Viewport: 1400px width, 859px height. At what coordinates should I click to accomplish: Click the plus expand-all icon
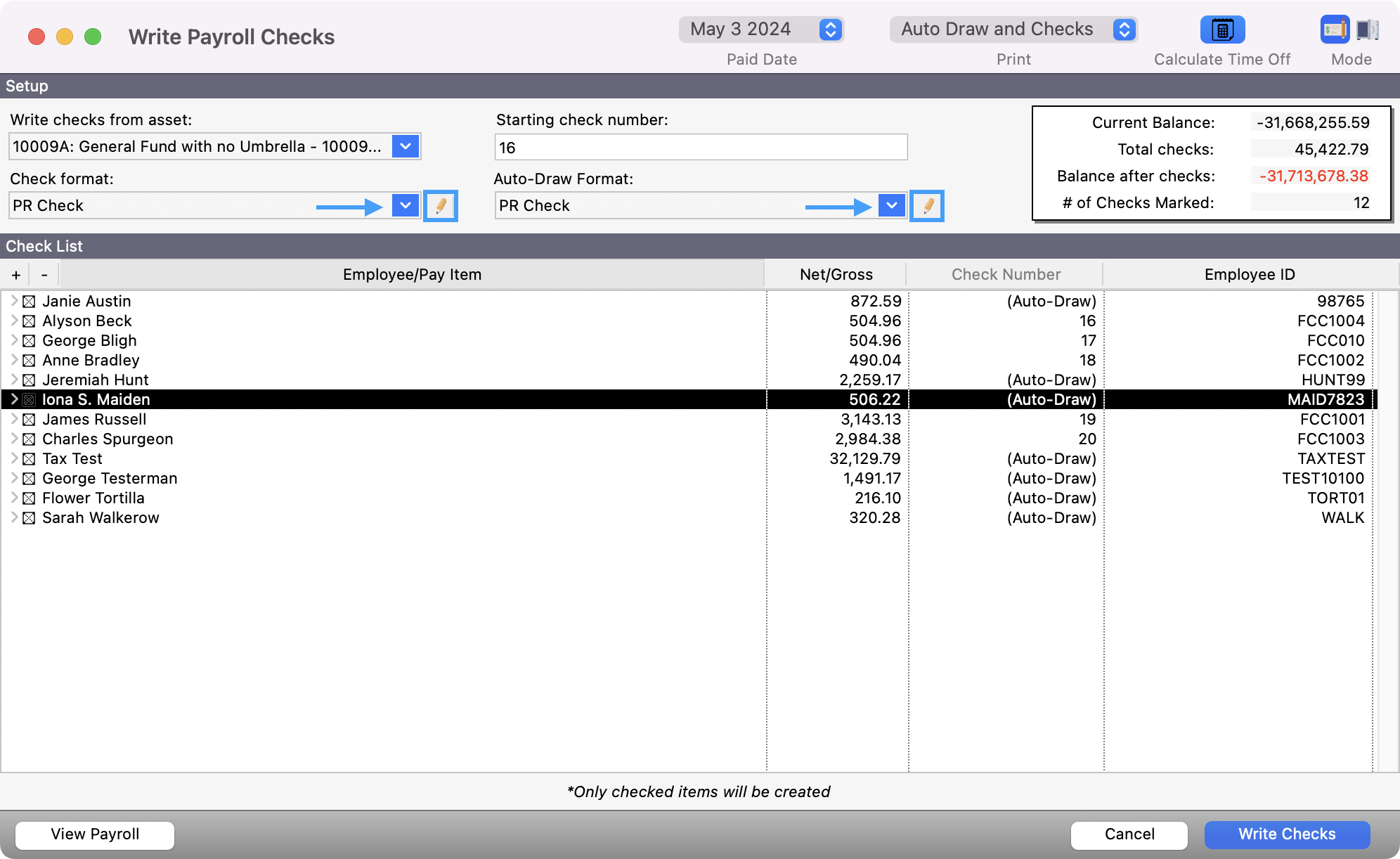click(x=16, y=275)
